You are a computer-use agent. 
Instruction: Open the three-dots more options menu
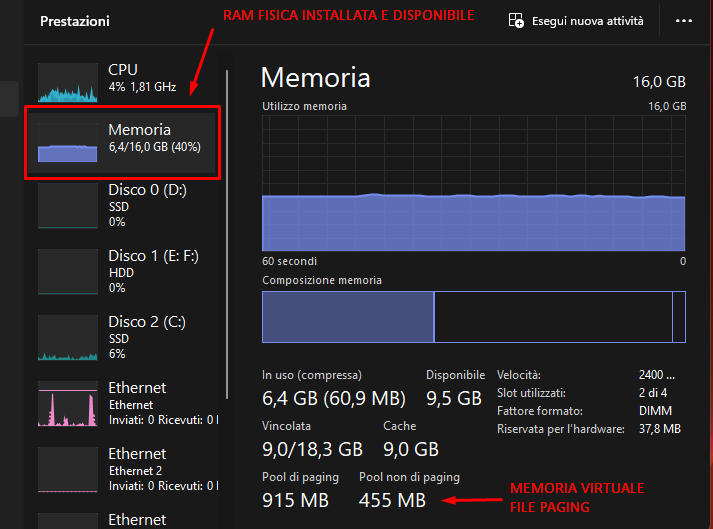tap(683, 21)
